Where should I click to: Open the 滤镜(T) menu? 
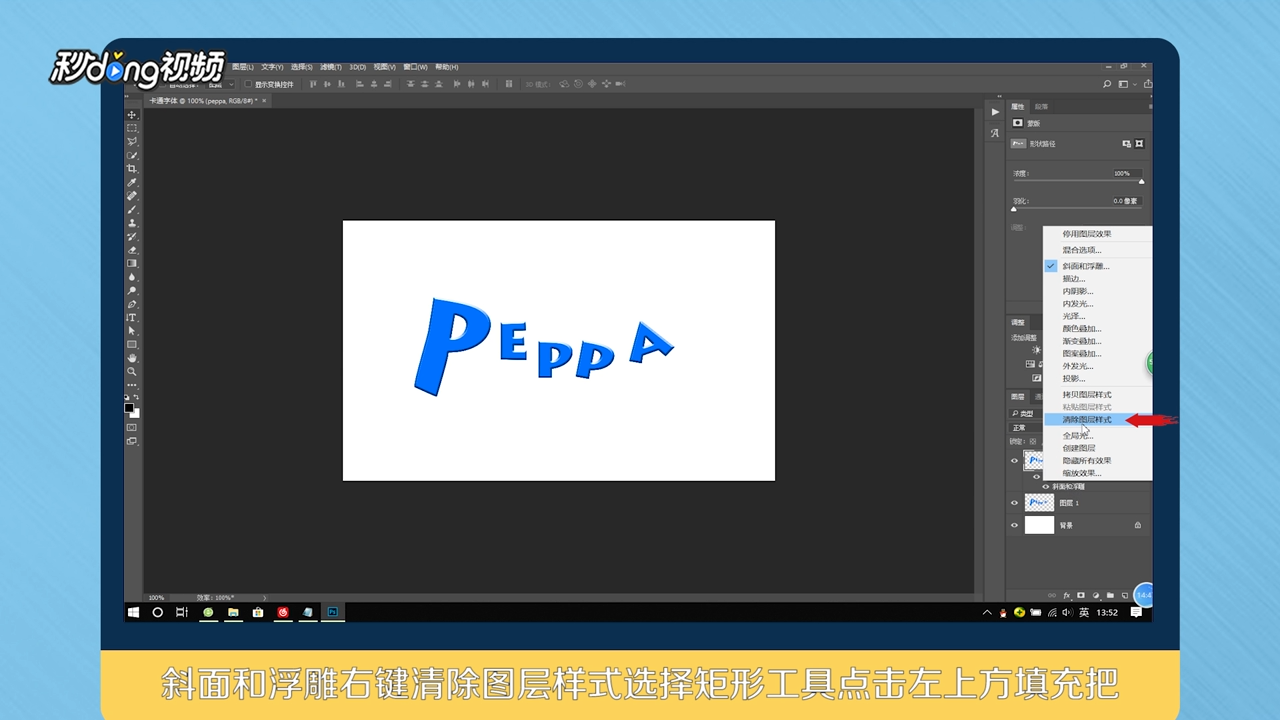[x=330, y=67]
